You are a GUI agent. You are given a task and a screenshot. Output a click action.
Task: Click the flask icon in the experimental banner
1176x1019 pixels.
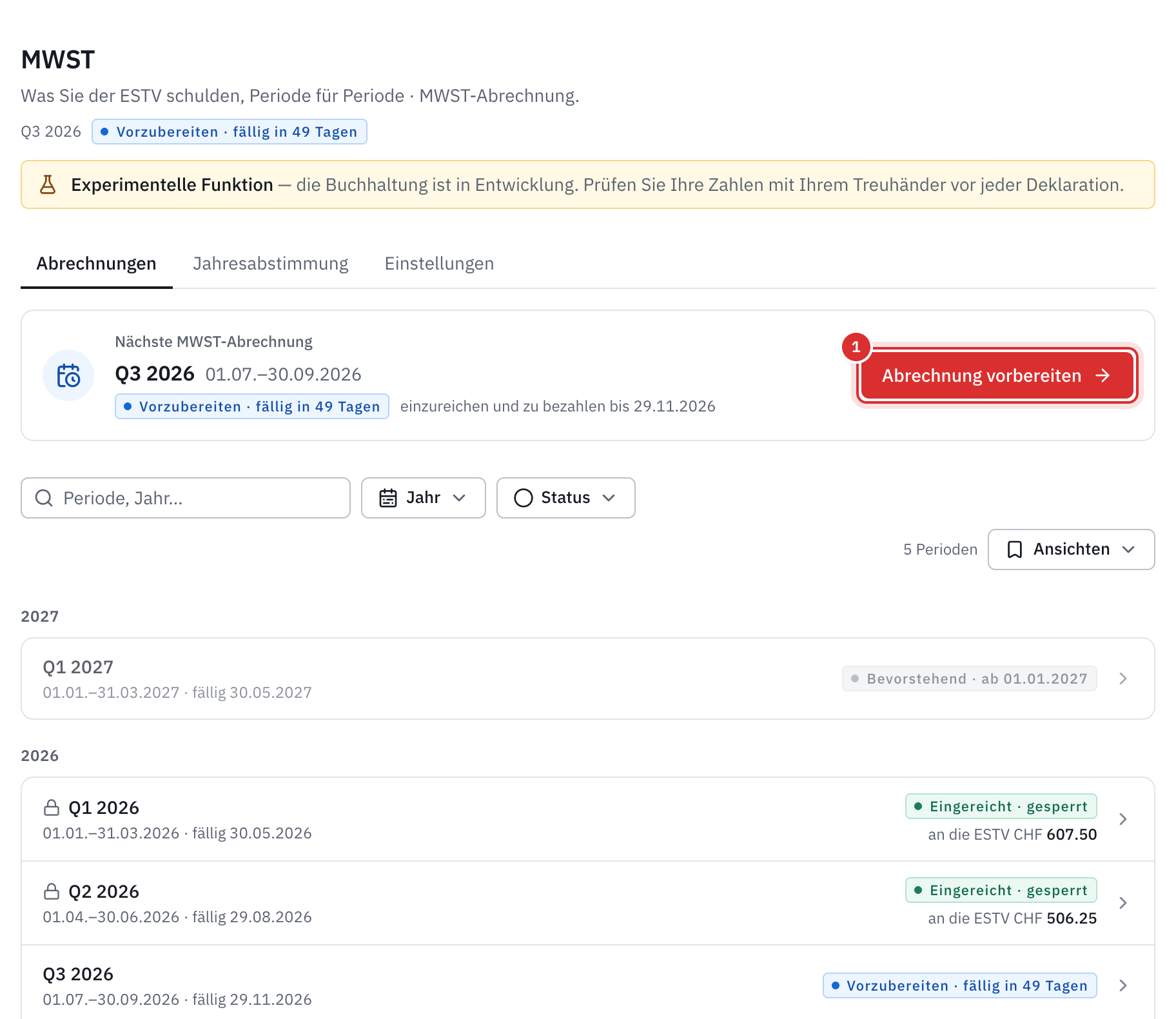pyautogui.click(x=48, y=184)
